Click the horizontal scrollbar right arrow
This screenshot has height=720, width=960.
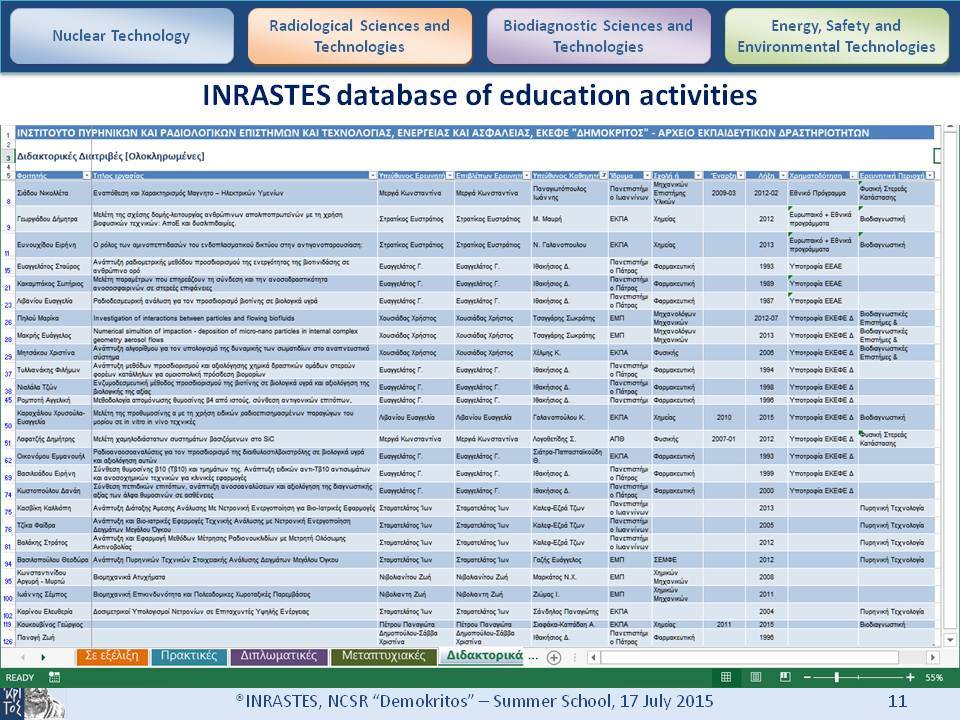point(932,657)
